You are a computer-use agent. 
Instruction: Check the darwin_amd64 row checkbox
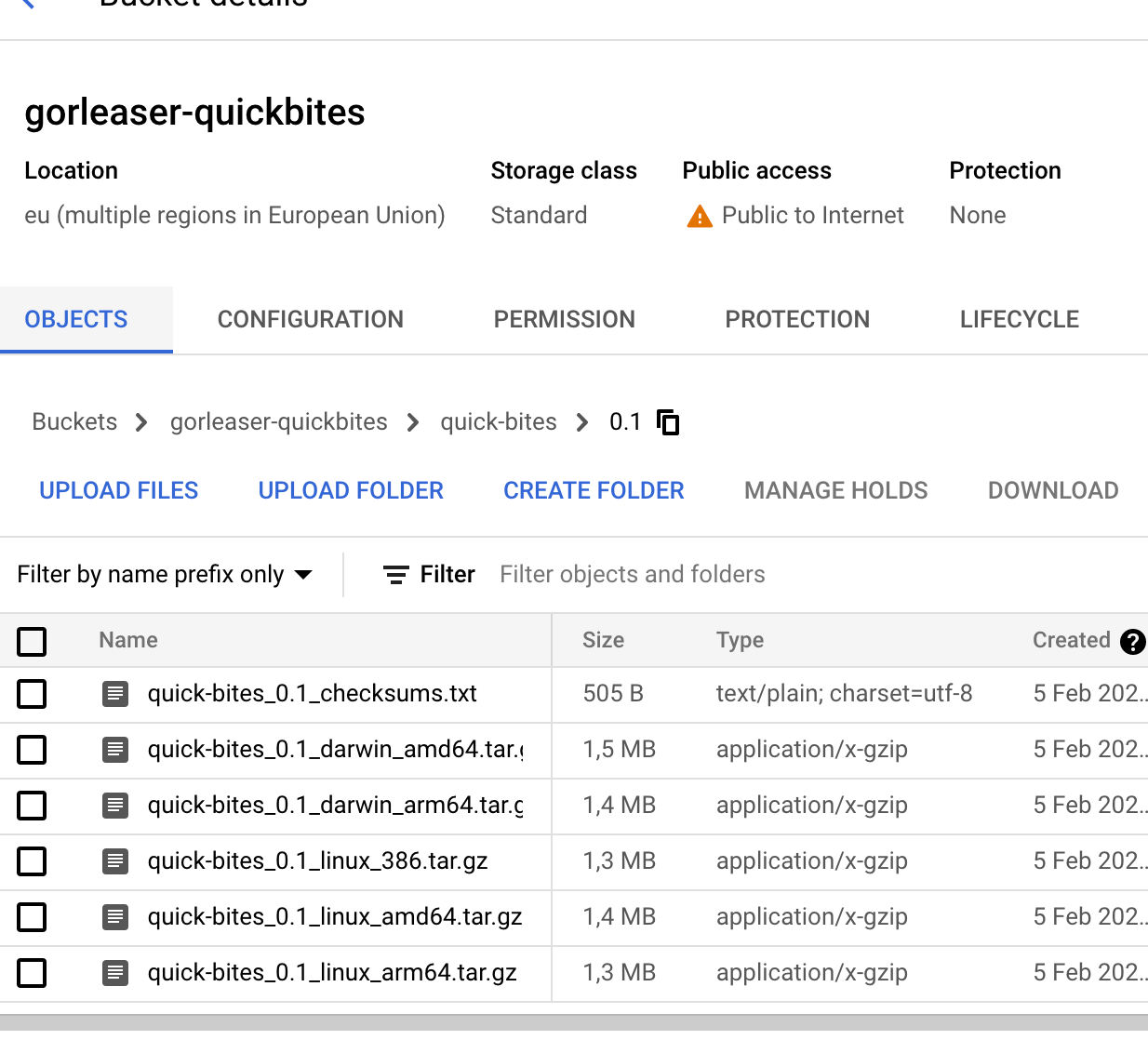click(x=32, y=750)
